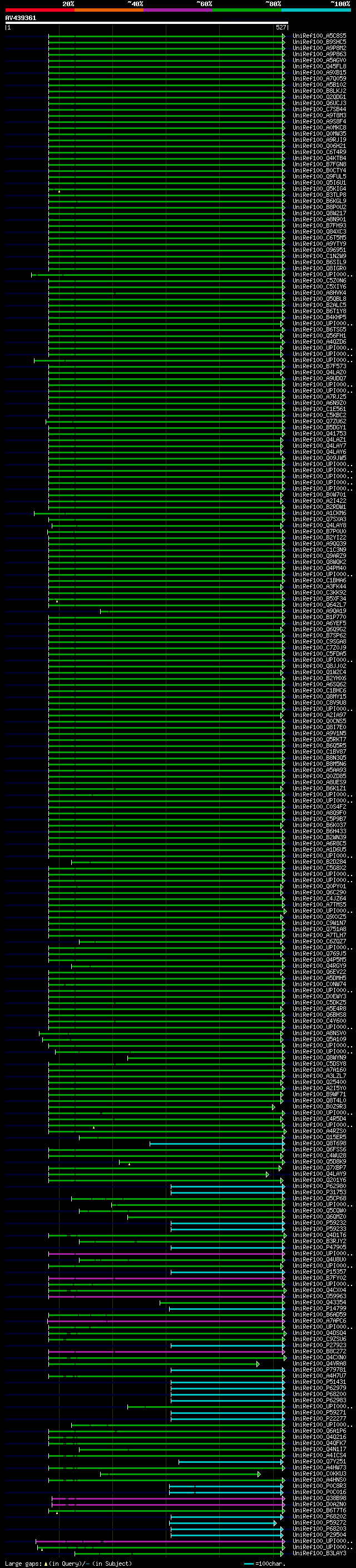Select the UniRef100_Q8T698 label

point(319,1143)
